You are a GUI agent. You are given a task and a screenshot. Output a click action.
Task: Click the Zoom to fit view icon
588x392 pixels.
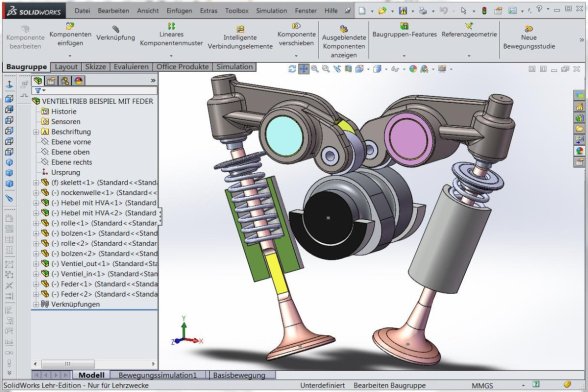click(x=314, y=69)
